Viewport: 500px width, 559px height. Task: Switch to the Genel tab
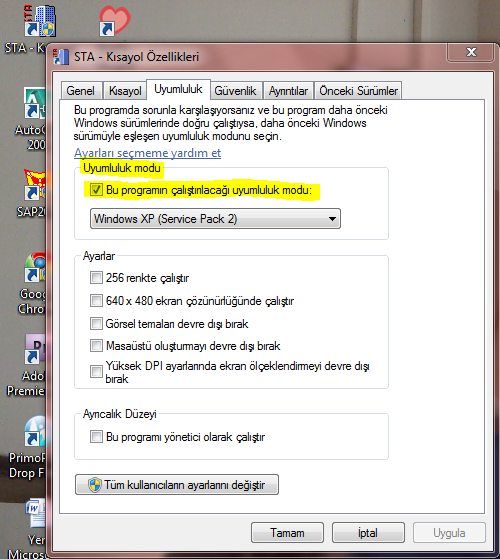(81, 91)
